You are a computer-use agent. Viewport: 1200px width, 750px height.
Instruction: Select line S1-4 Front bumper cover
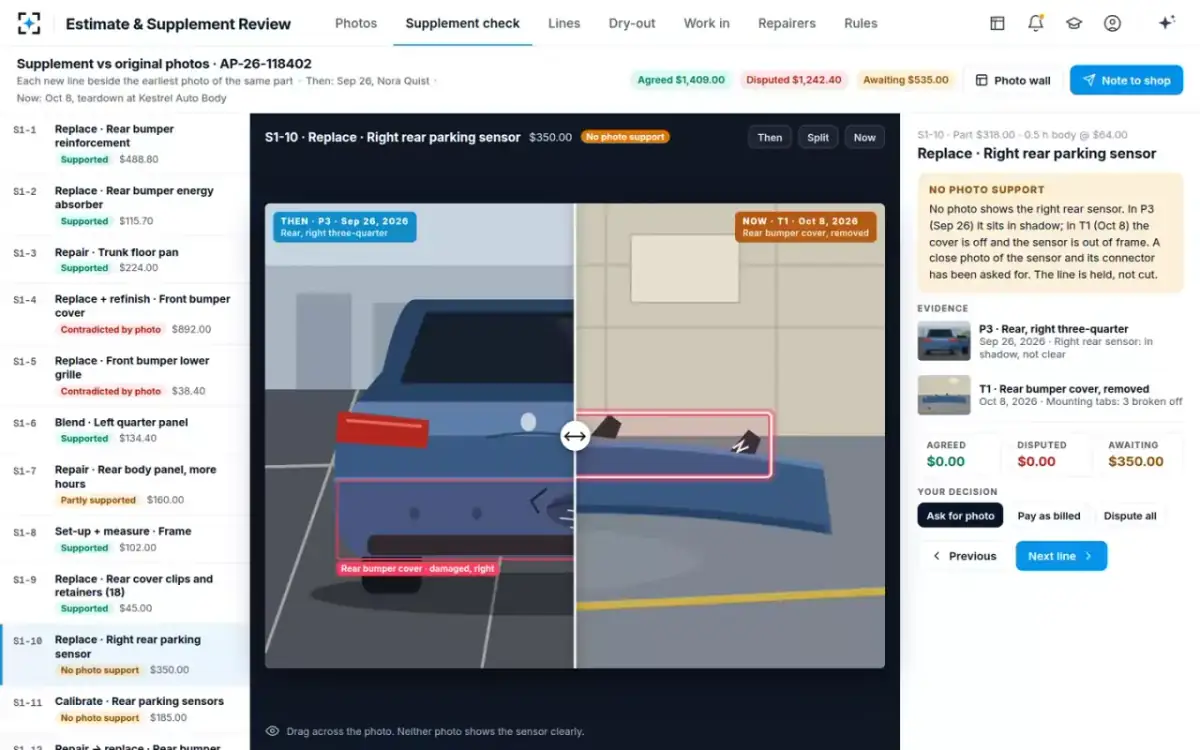pyautogui.click(x=125, y=314)
